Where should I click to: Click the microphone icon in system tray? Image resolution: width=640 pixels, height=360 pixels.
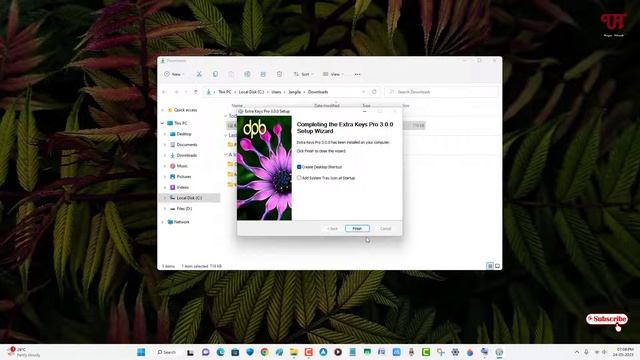point(587,352)
